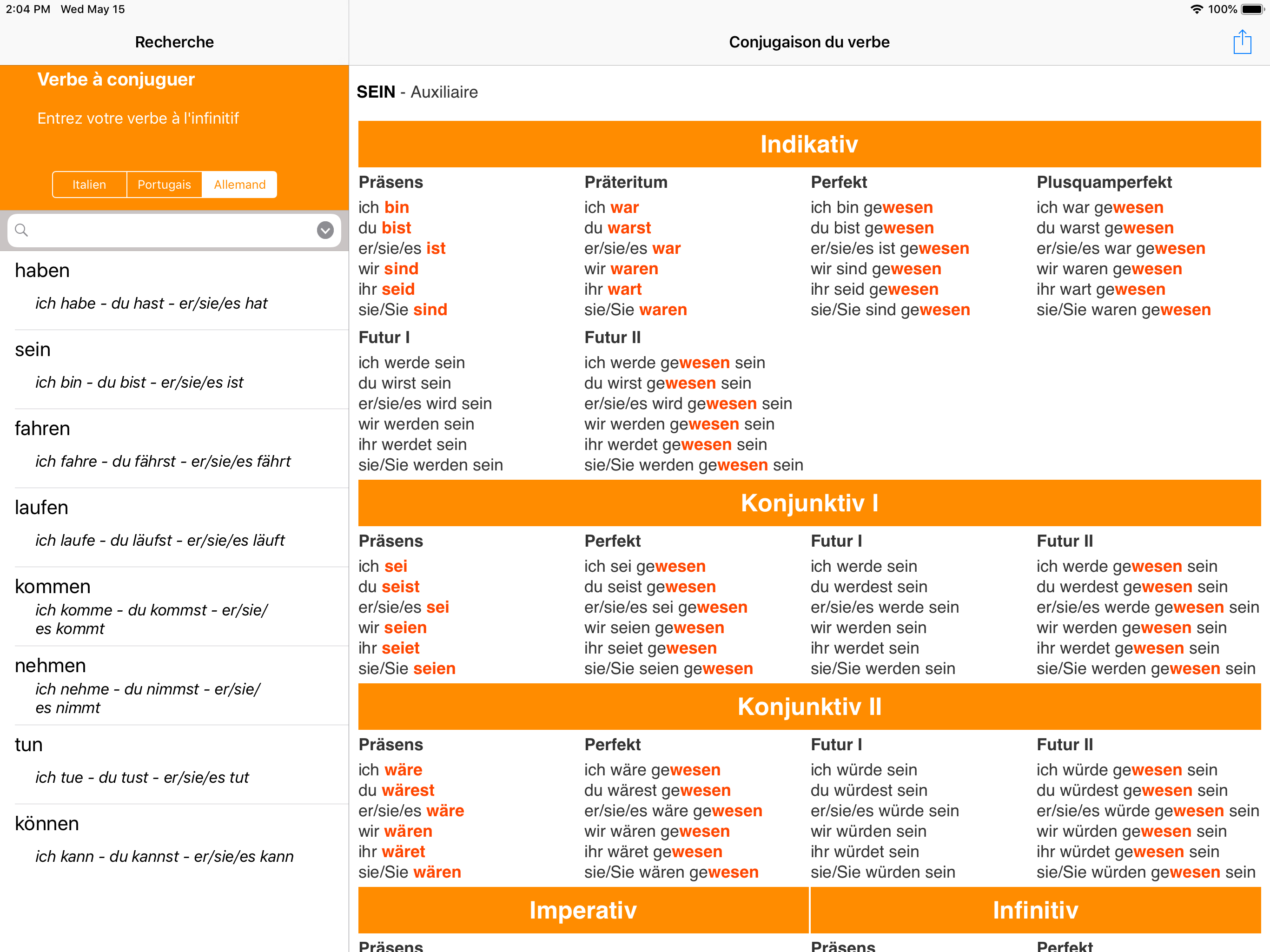Tap the 2:04 PM clock in status bar
The image size is (1270, 952).
pos(28,9)
